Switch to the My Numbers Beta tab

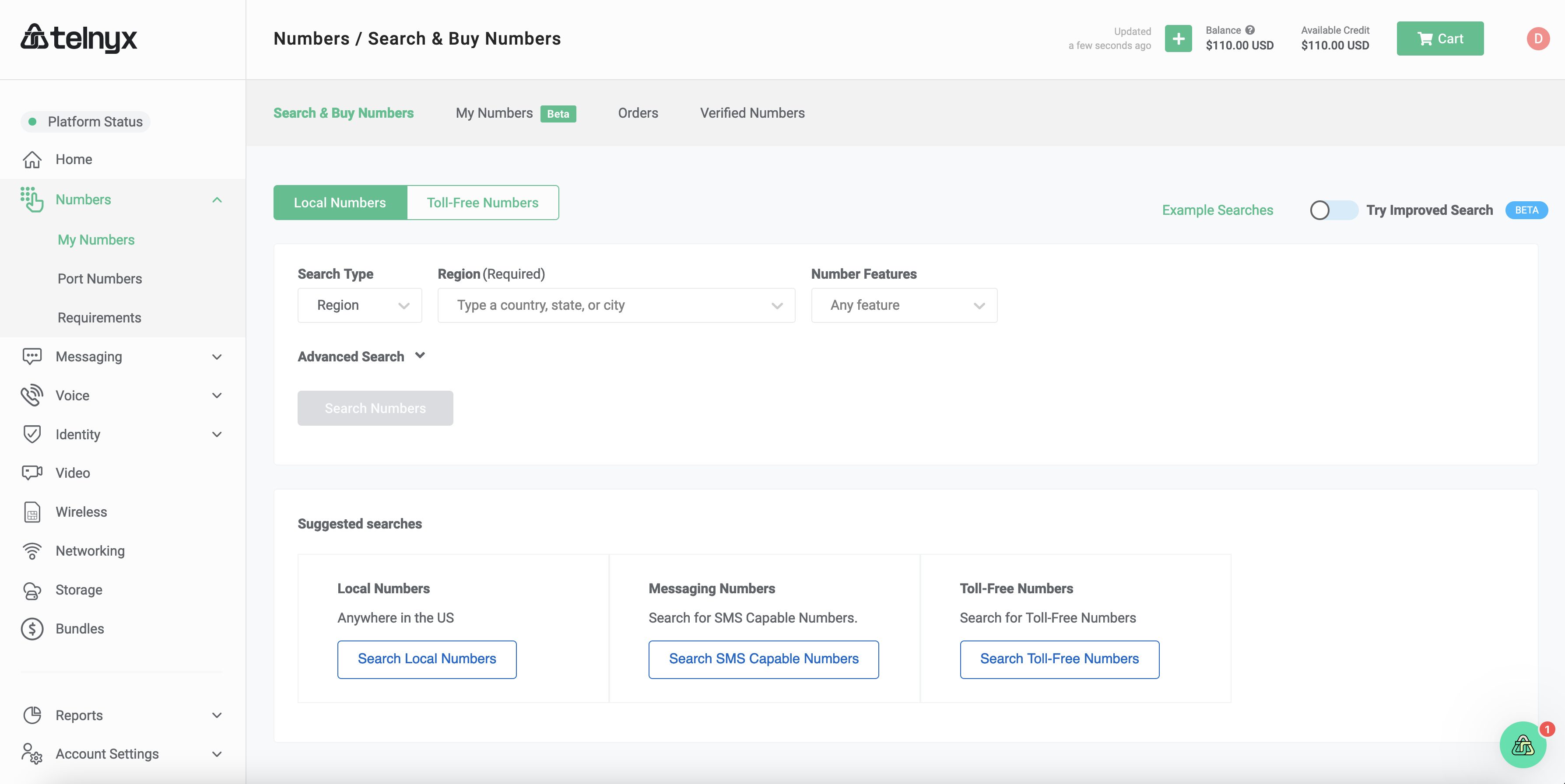[516, 113]
